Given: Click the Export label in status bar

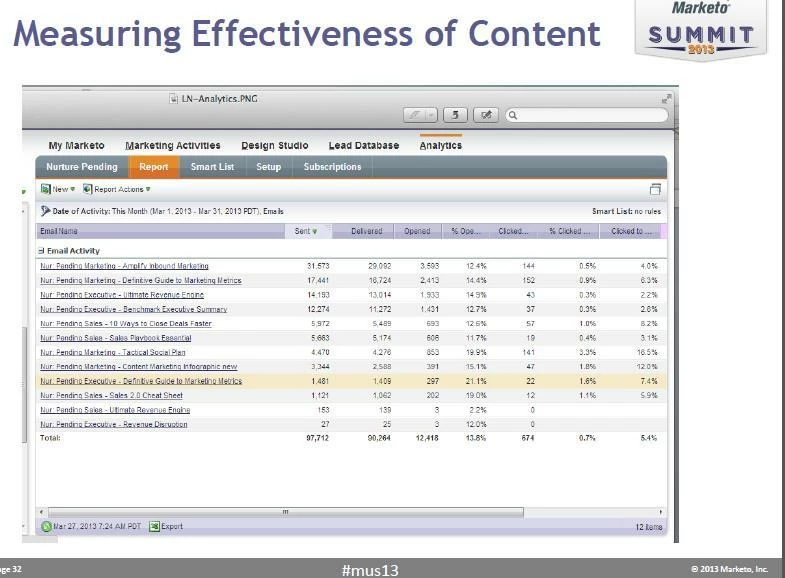Looking at the screenshot, I should [172, 526].
